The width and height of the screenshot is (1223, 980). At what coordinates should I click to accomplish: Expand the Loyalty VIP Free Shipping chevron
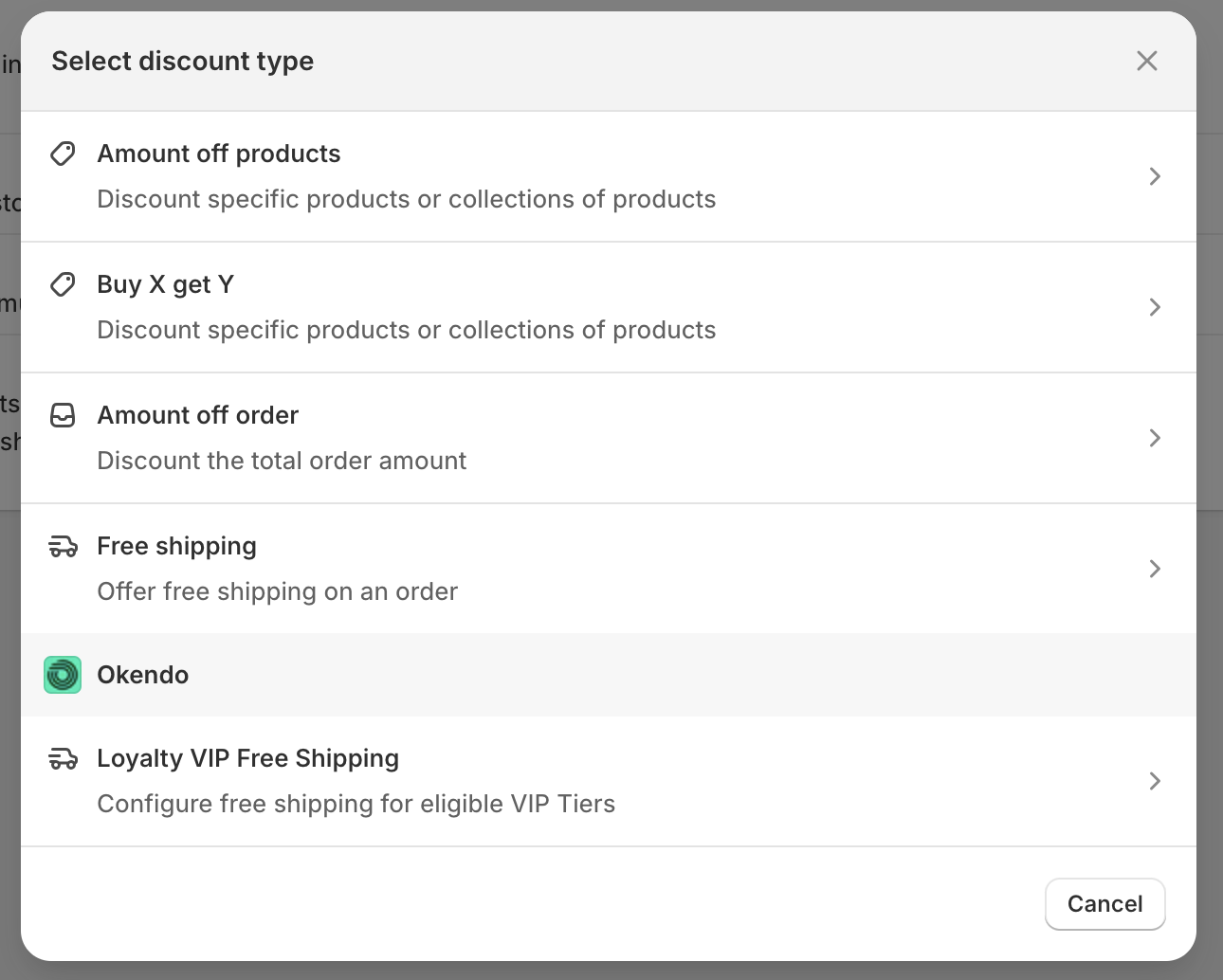click(1155, 781)
